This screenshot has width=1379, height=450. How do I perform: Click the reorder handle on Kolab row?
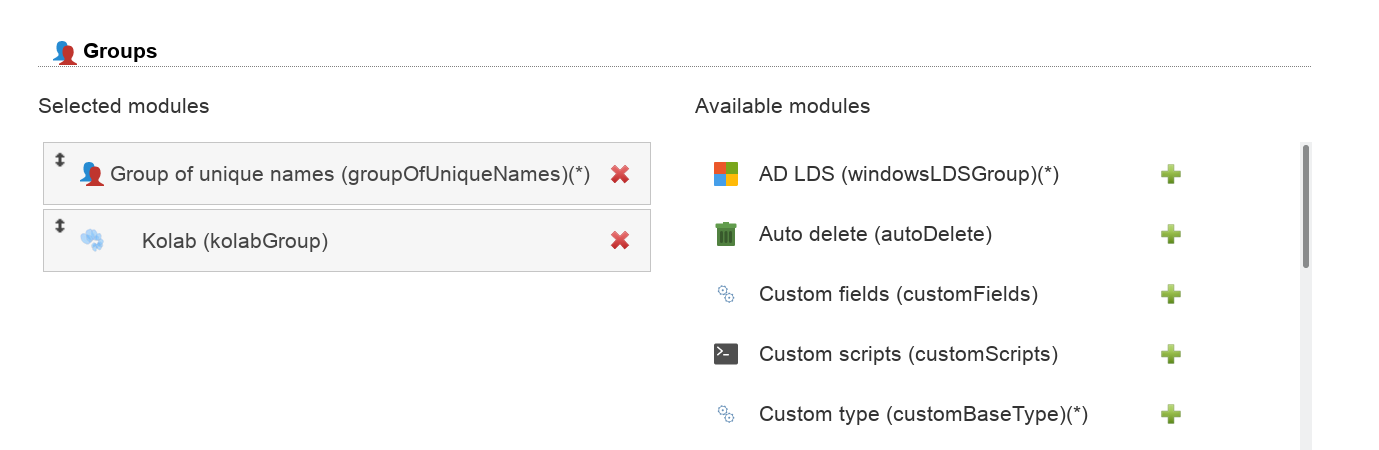point(59,226)
